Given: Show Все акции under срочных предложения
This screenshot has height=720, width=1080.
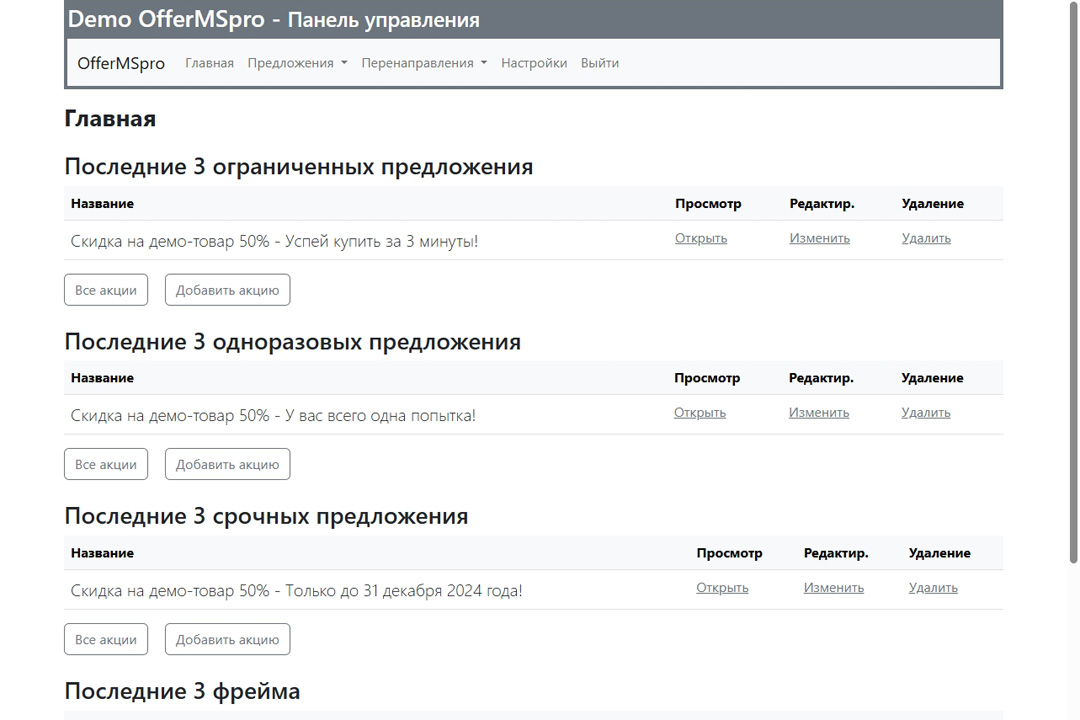Looking at the screenshot, I should (x=106, y=639).
